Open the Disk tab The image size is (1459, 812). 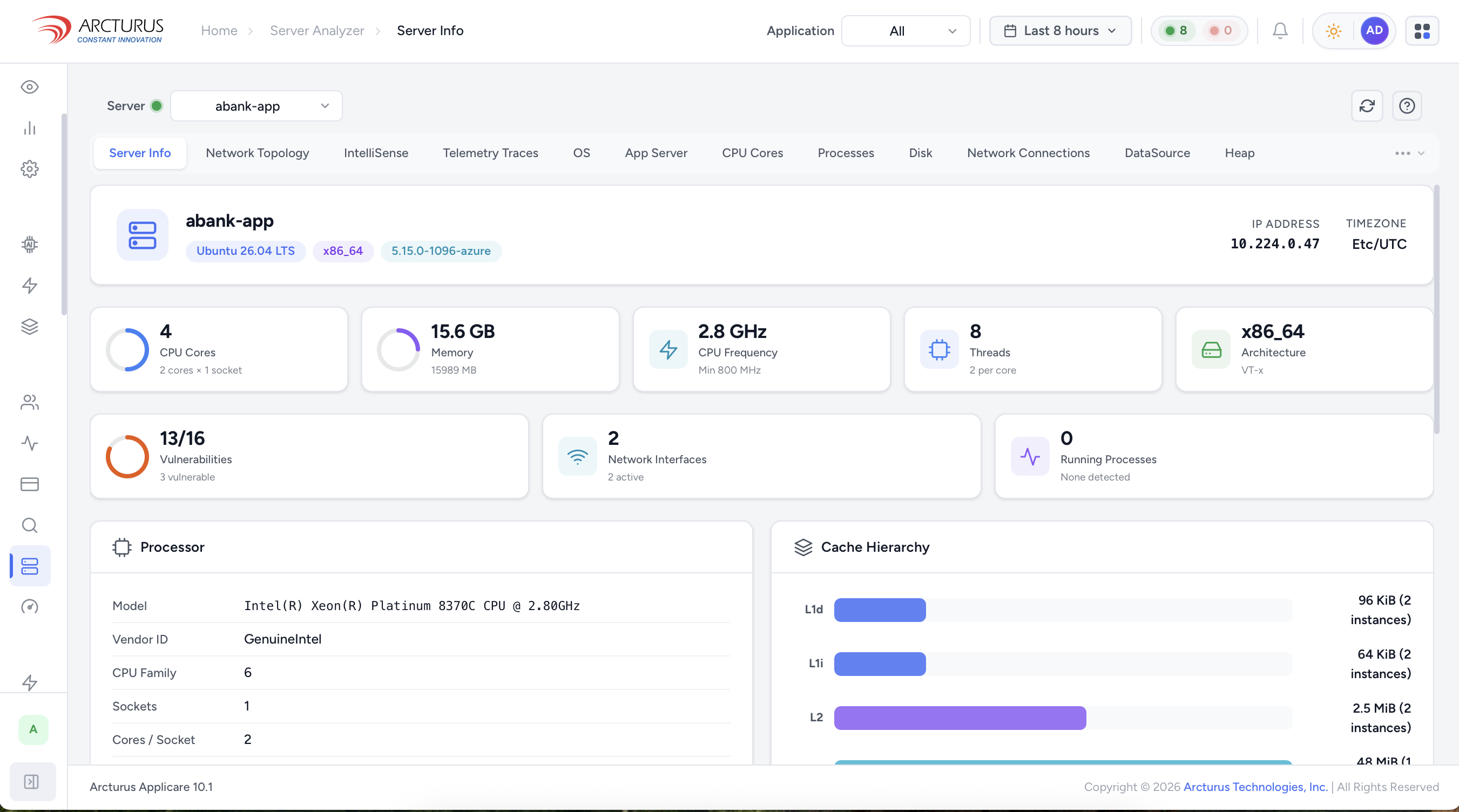coord(920,153)
